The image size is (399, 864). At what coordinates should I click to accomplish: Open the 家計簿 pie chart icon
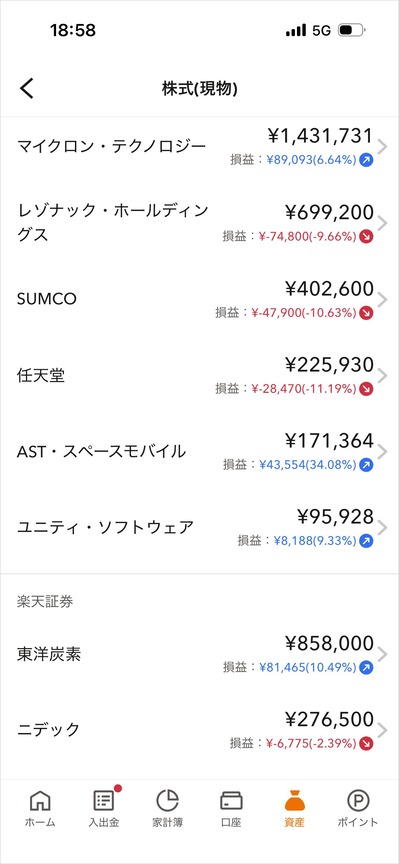click(168, 800)
